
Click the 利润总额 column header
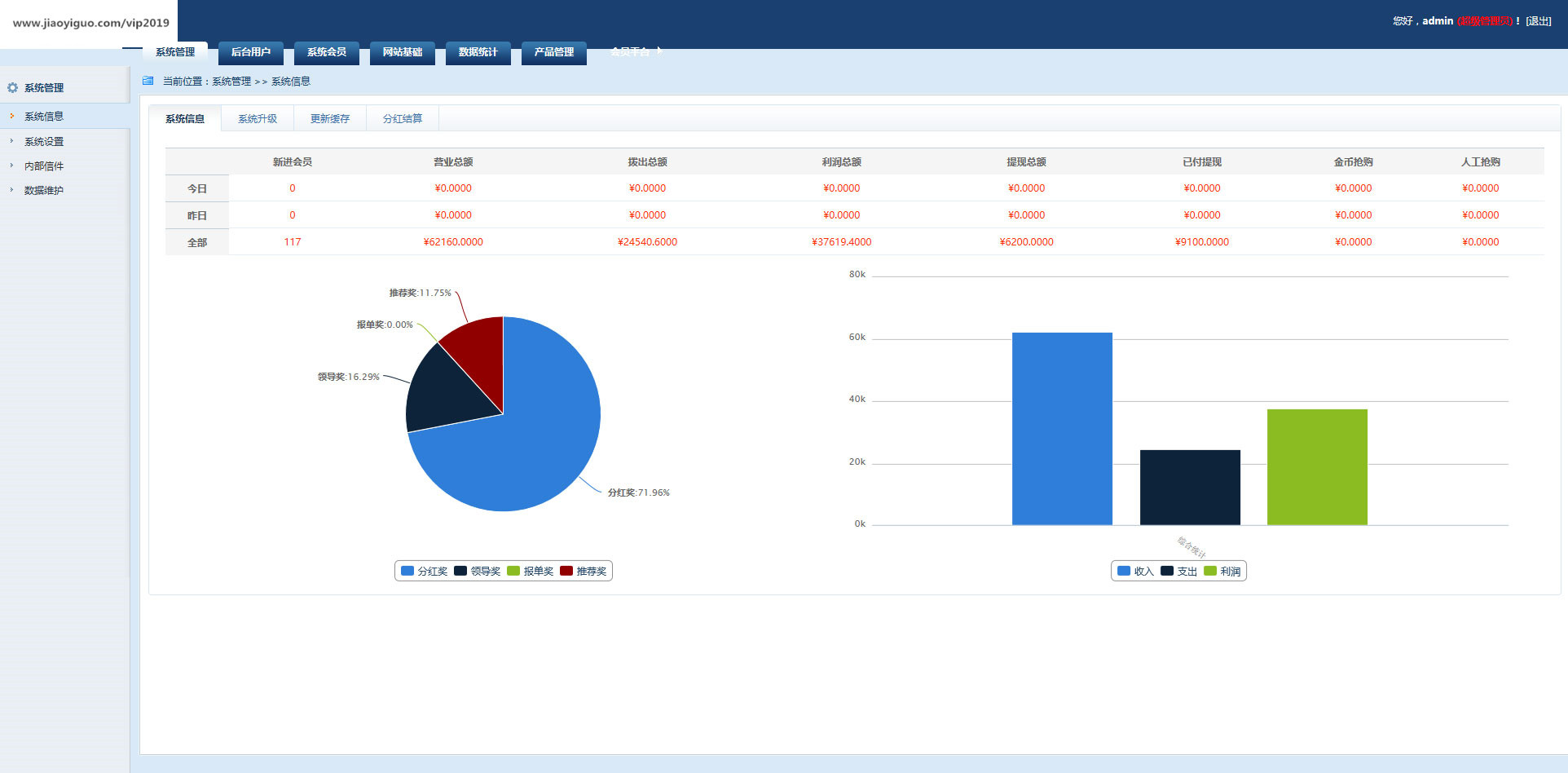tap(842, 162)
